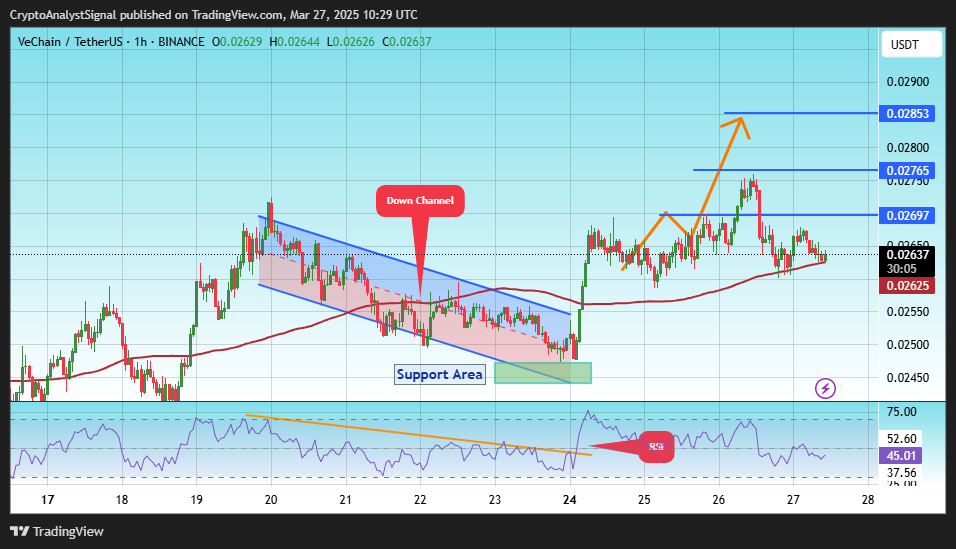Click the 37.56 RSI axis label
This screenshot has width=956, height=549.
pyautogui.click(x=901, y=473)
